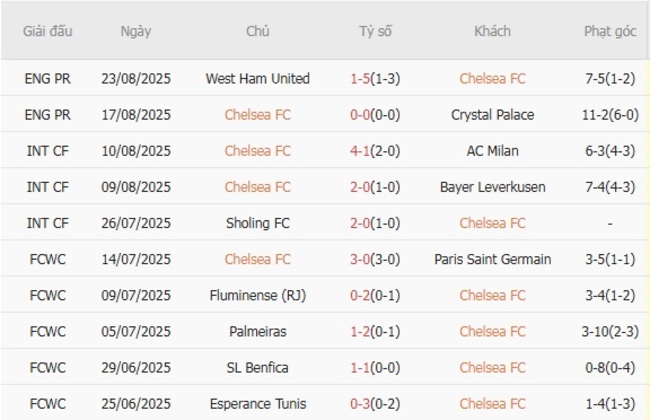Select the 11-2(6-0) corner kicks cell
The width and height of the screenshot is (650, 420).
(609, 114)
